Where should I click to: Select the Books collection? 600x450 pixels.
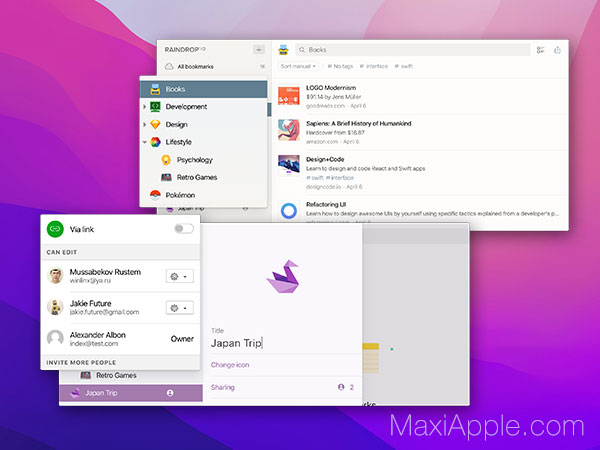point(204,89)
